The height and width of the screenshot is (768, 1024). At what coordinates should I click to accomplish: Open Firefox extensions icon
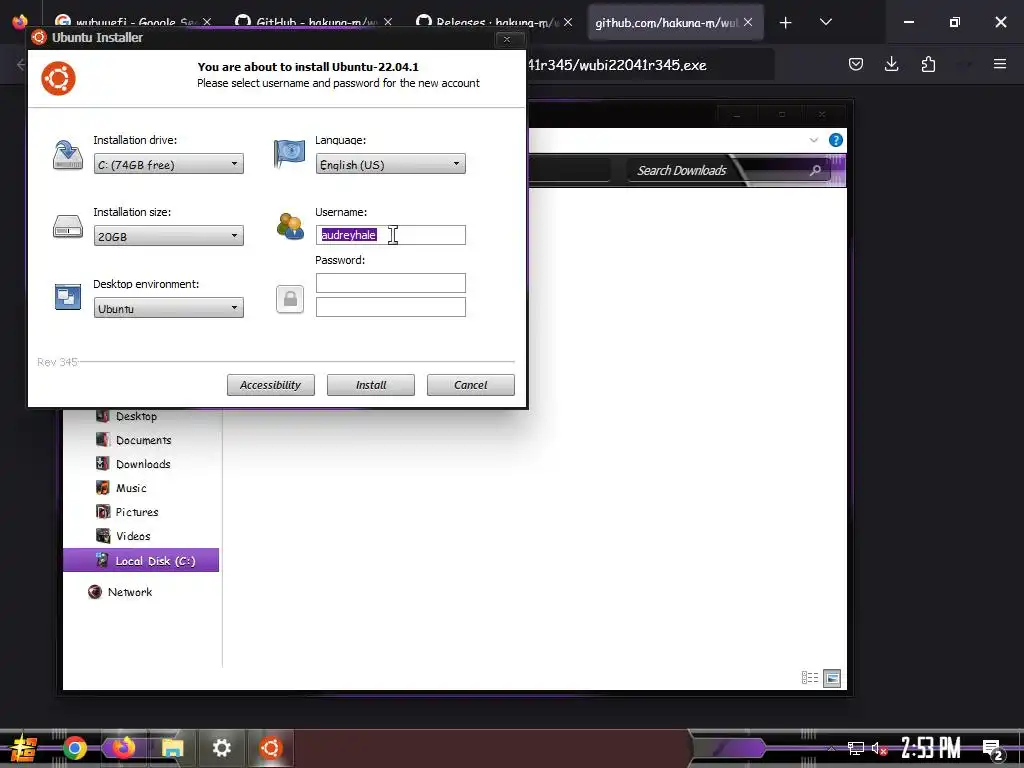928,64
